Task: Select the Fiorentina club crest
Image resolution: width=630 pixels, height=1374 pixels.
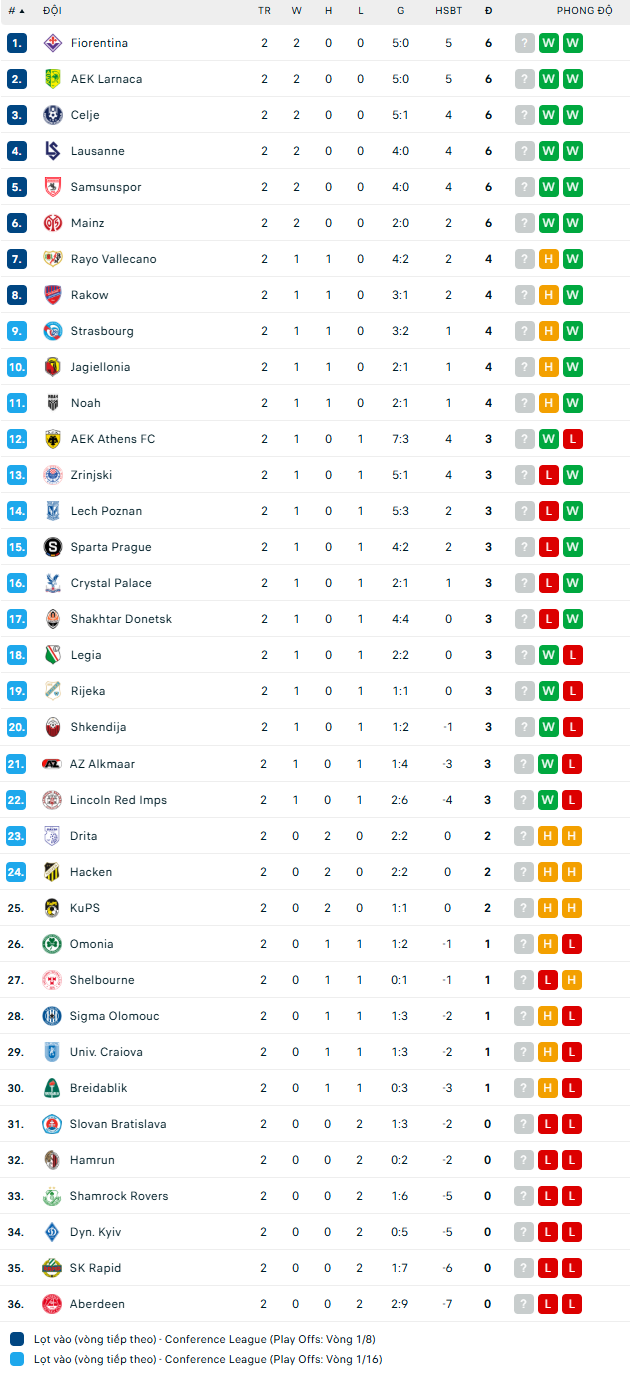Action: click(52, 42)
